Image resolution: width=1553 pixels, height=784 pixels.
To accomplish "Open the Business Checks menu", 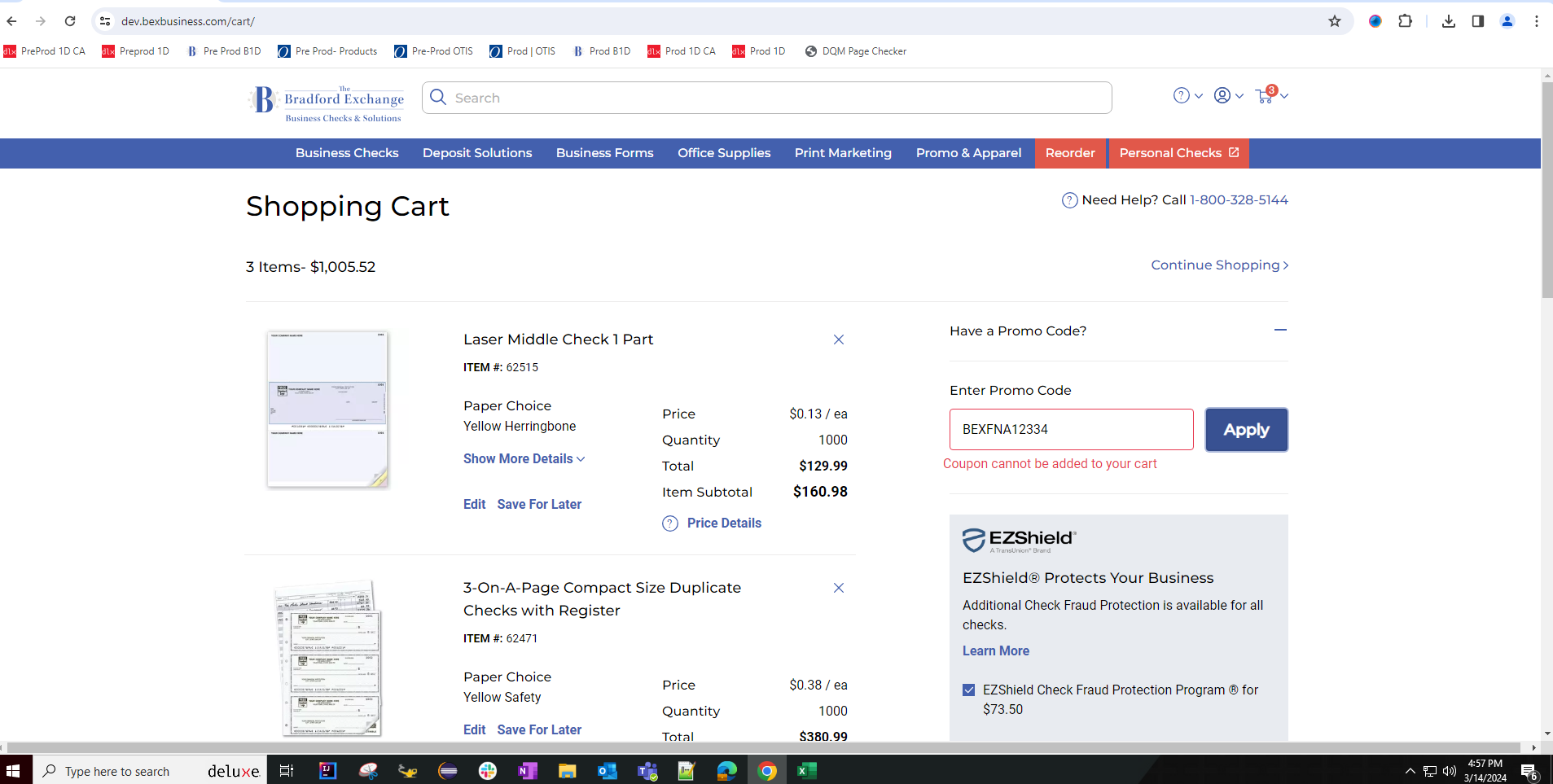I will [347, 153].
